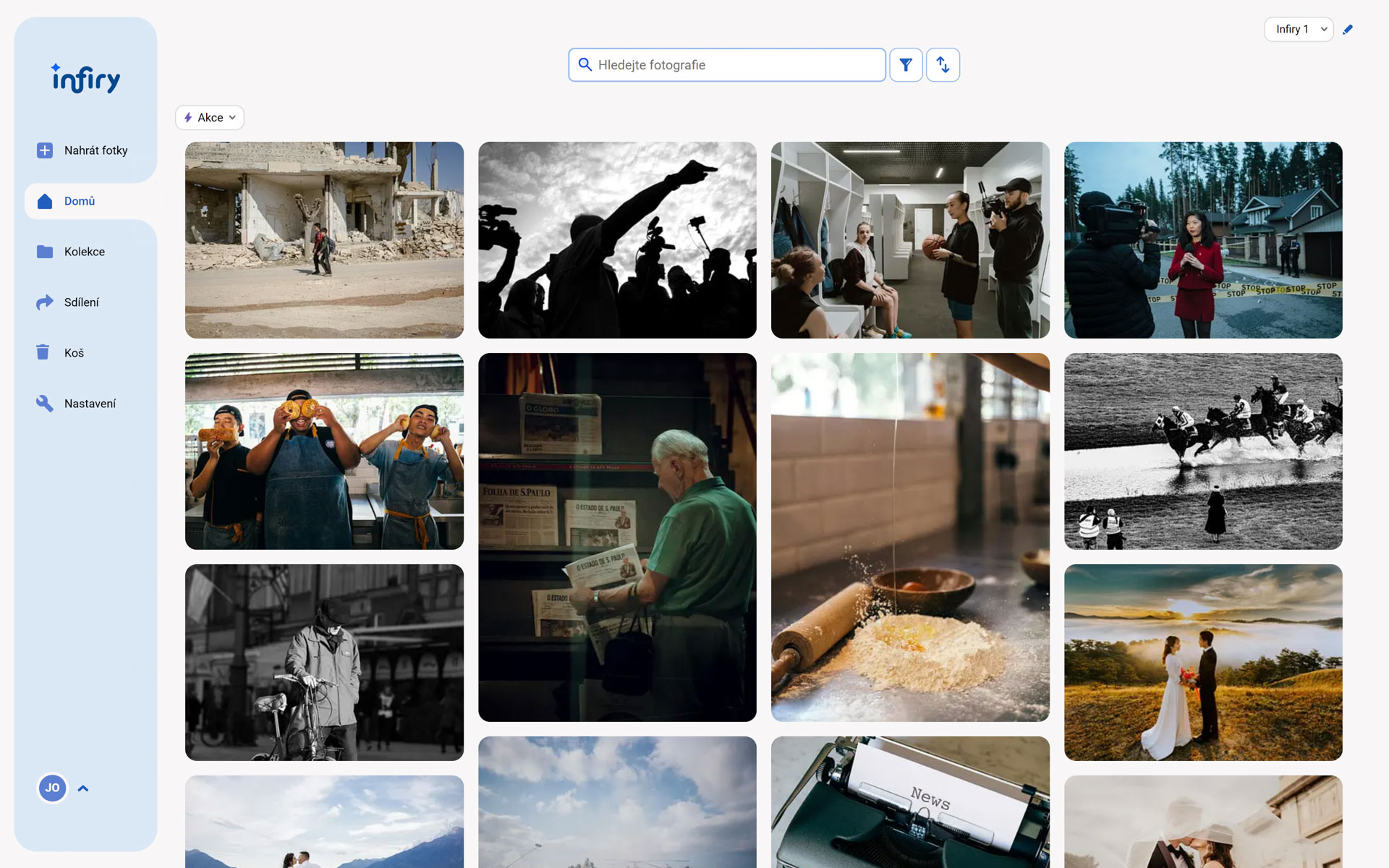Open the cloudy sky photo at bottom
1389x868 pixels.
coord(617,802)
